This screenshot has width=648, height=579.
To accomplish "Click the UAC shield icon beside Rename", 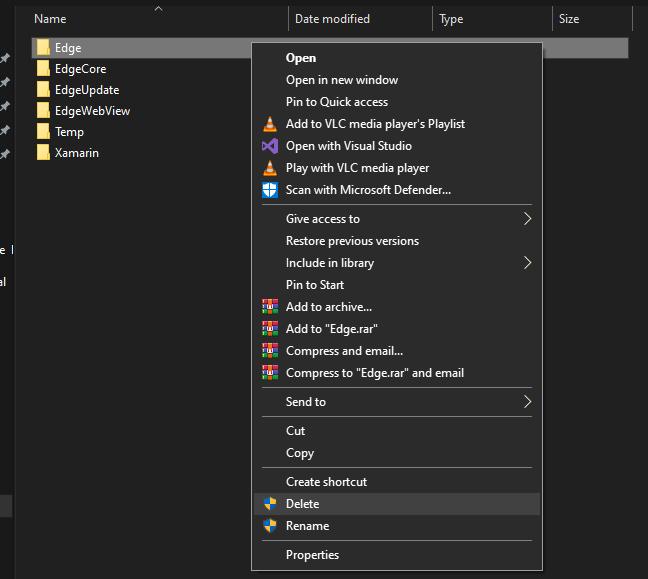I will click(x=269, y=526).
